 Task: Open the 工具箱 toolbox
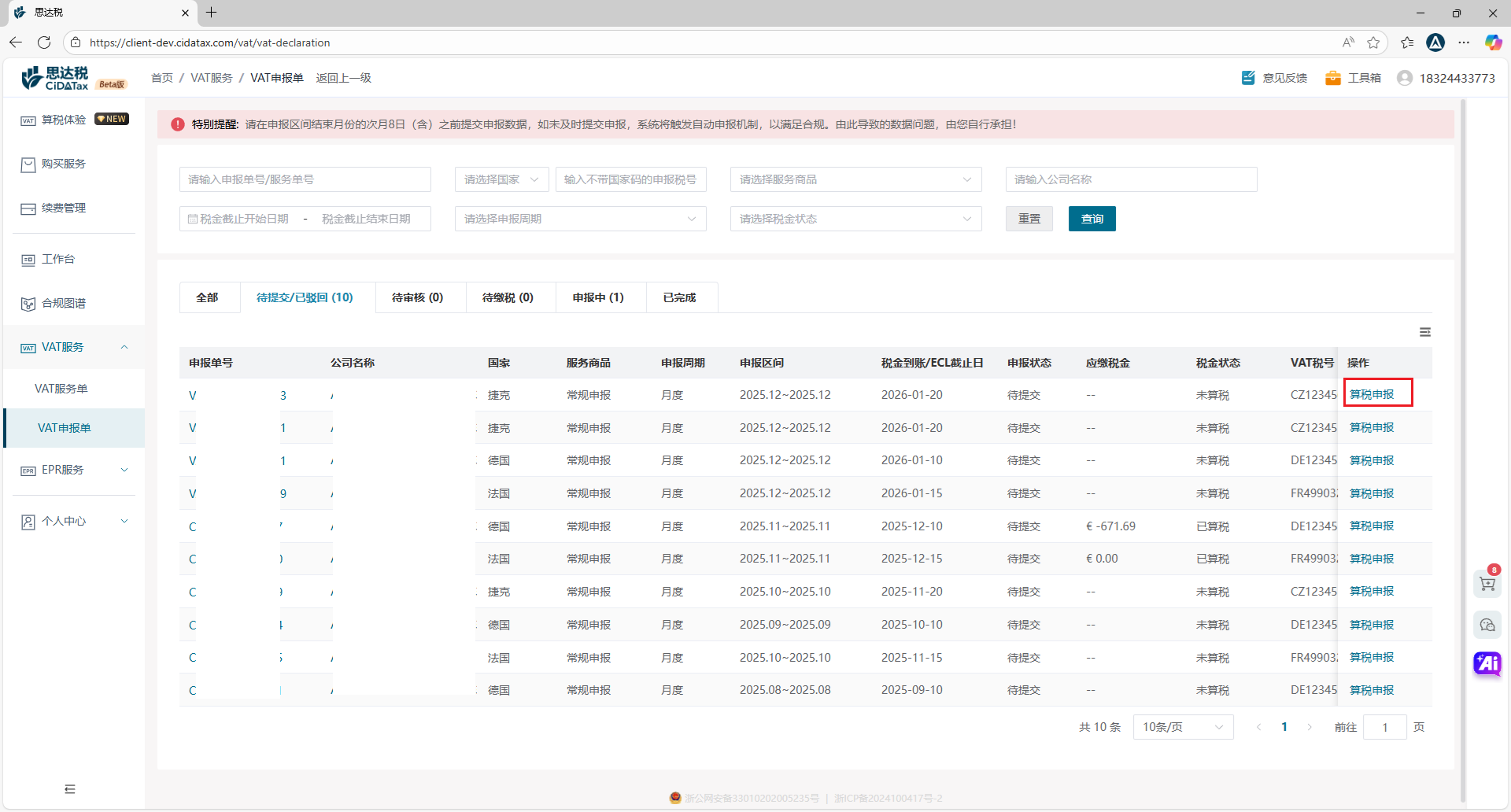[1354, 78]
